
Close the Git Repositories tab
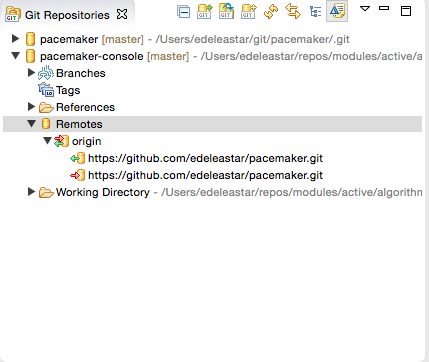point(122,14)
